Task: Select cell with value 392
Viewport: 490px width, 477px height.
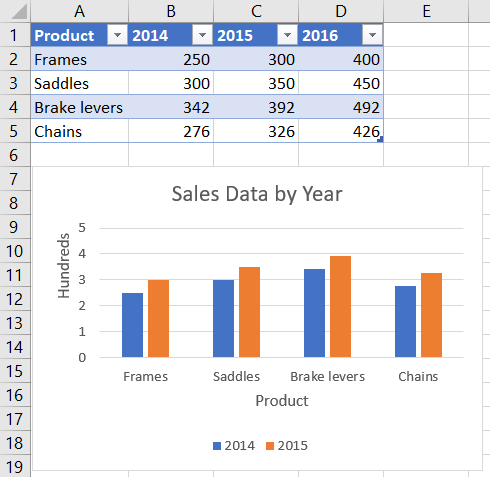Action: (256, 107)
